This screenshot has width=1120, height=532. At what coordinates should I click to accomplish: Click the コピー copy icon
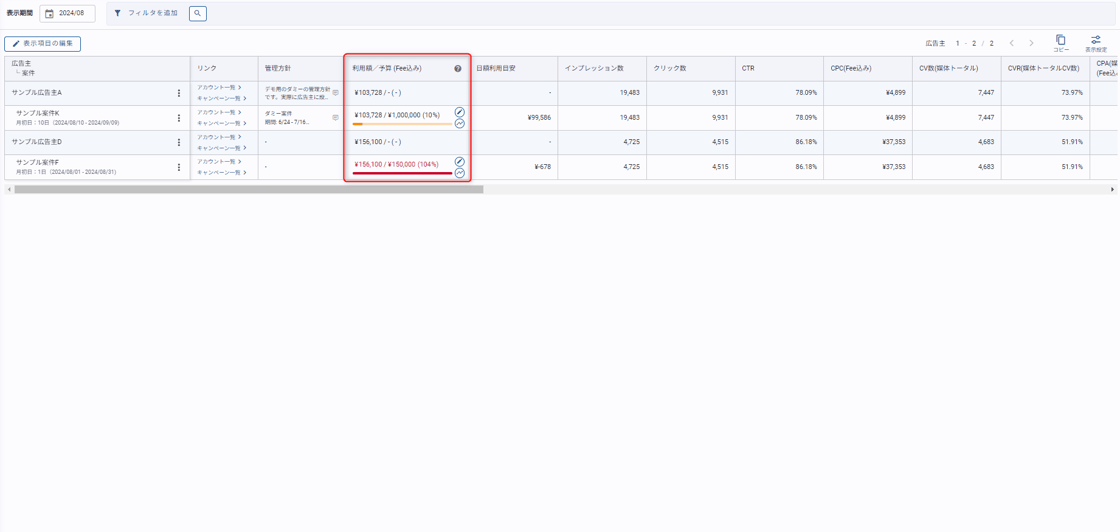[1061, 41]
